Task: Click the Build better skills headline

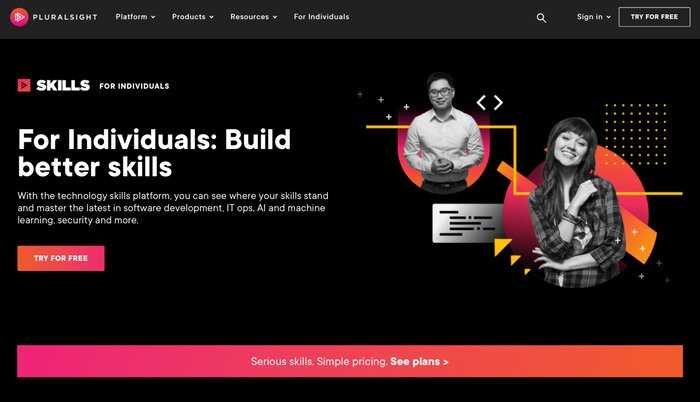Action: pos(154,153)
